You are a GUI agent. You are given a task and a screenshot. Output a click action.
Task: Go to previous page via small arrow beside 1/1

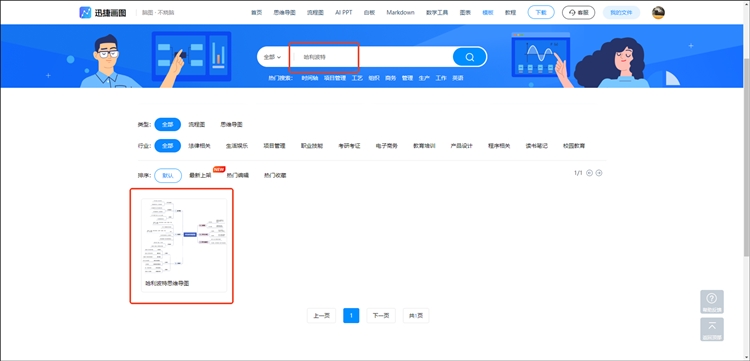point(589,173)
